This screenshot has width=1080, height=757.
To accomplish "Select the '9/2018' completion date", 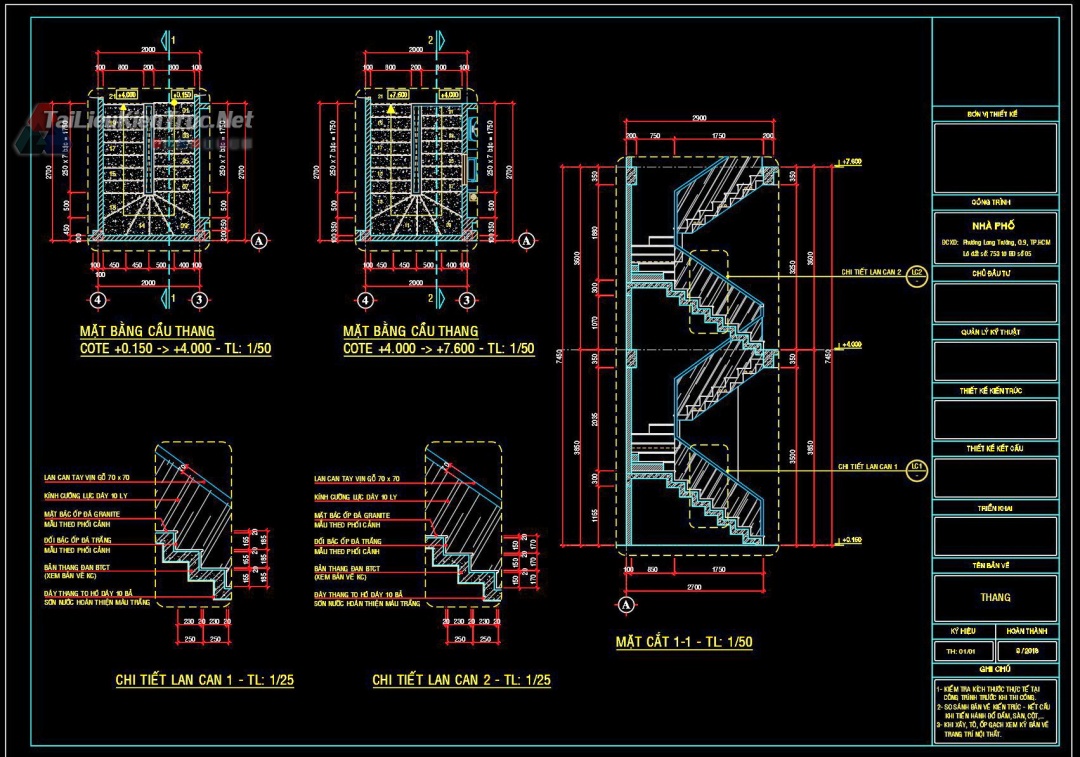I will pyautogui.click(x=1027, y=650).
